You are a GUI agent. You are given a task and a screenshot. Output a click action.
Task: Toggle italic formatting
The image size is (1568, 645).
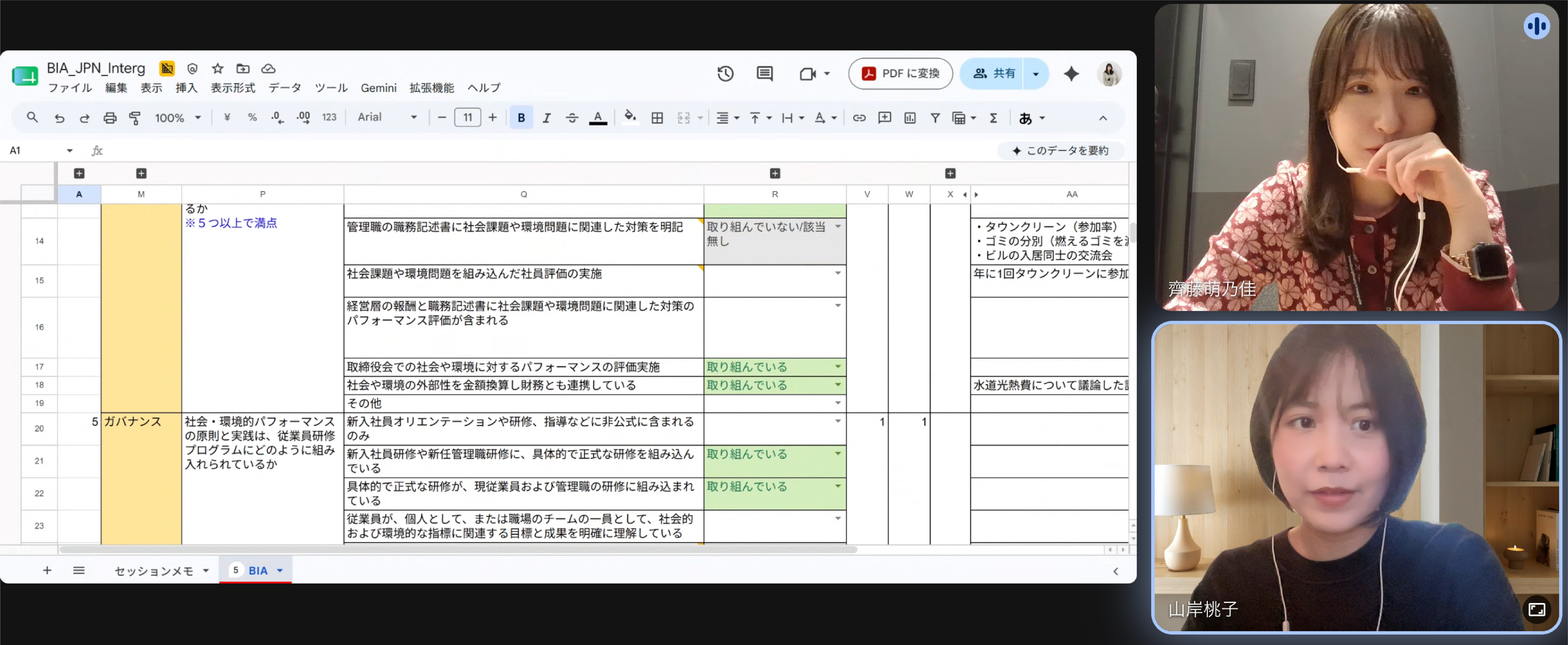(x=547, y=118)
